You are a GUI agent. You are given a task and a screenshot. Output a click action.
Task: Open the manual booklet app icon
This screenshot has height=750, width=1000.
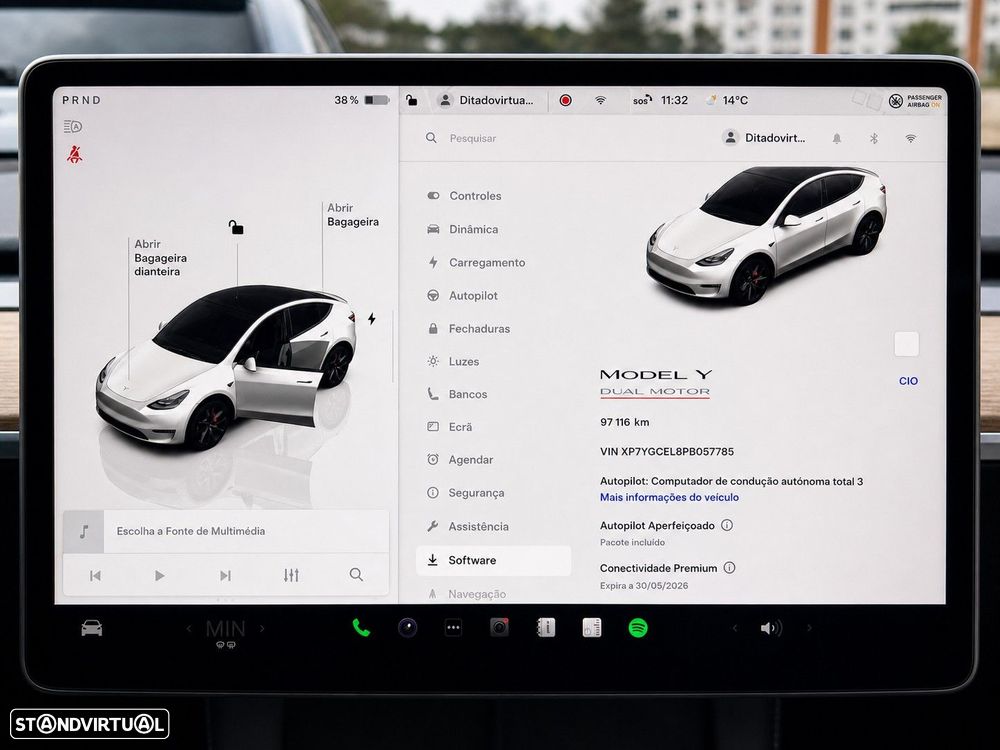[x=546, y=628]
